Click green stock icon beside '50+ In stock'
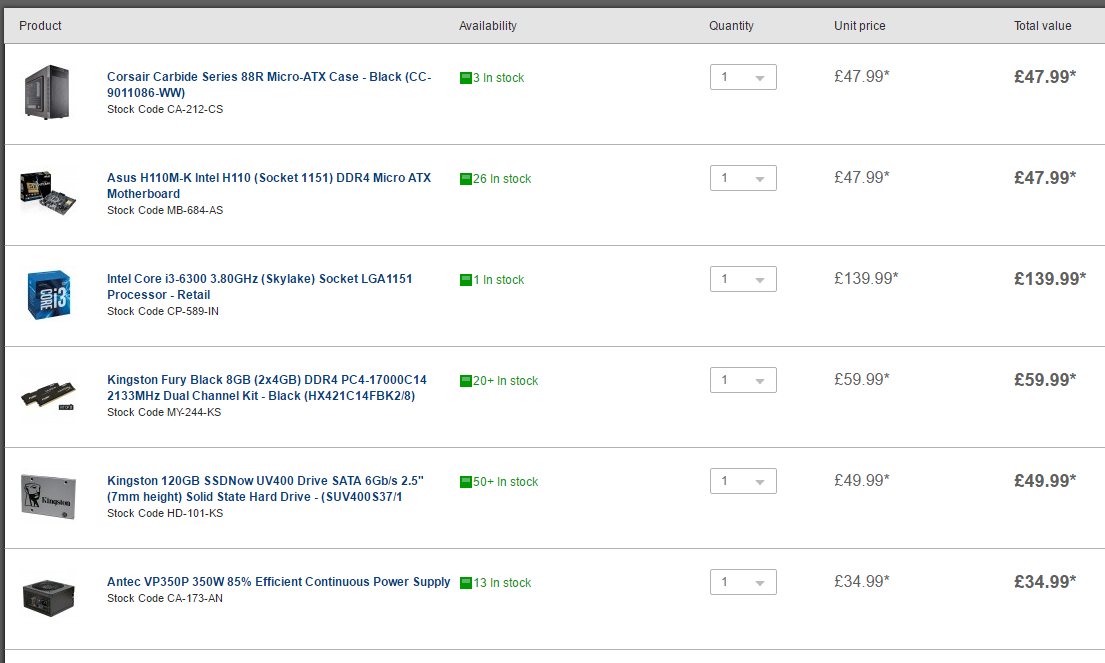The image size is (1105, 663). [x=465, y=482]
